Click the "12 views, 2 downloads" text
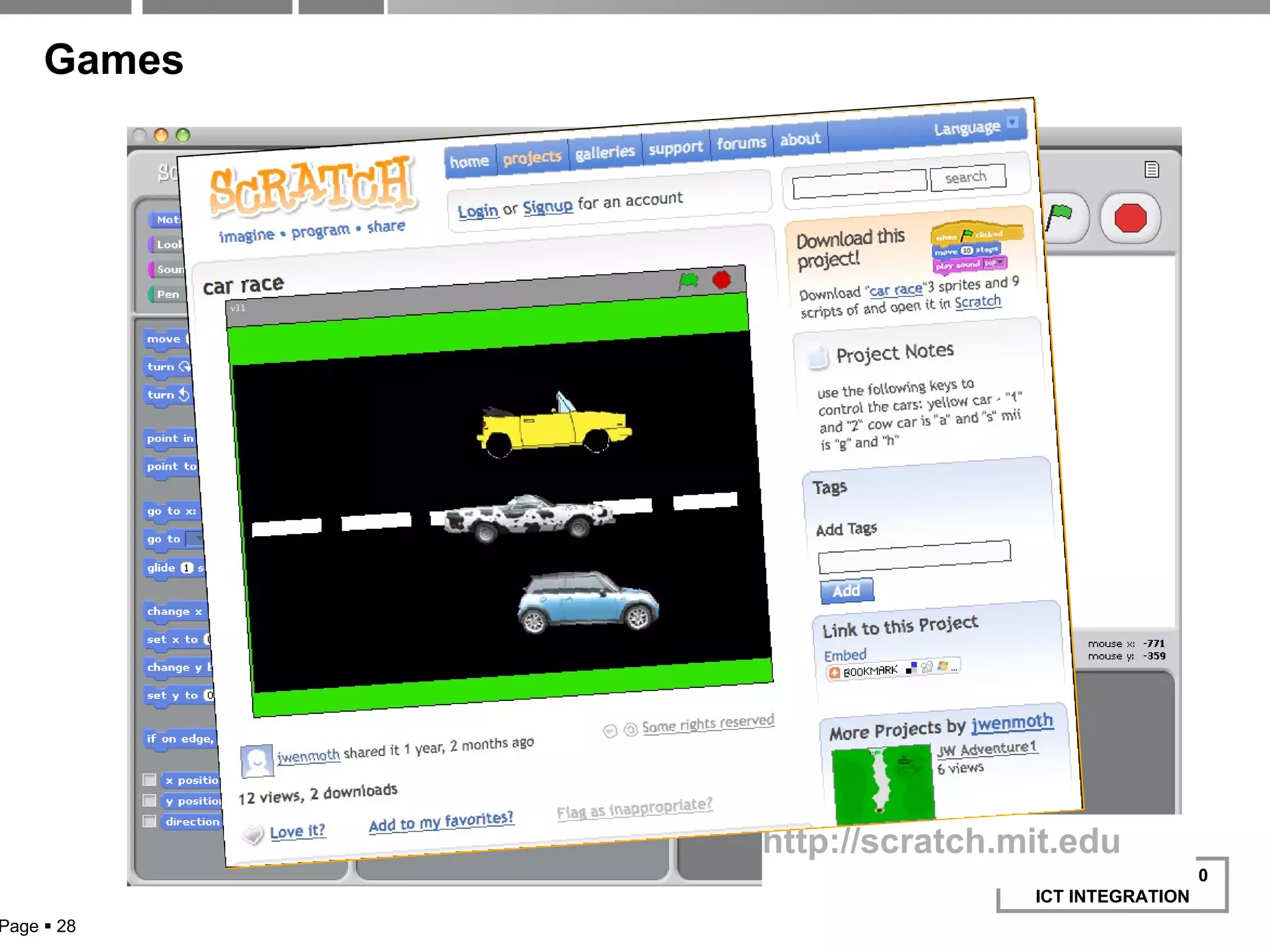 (x=317, y=793)
